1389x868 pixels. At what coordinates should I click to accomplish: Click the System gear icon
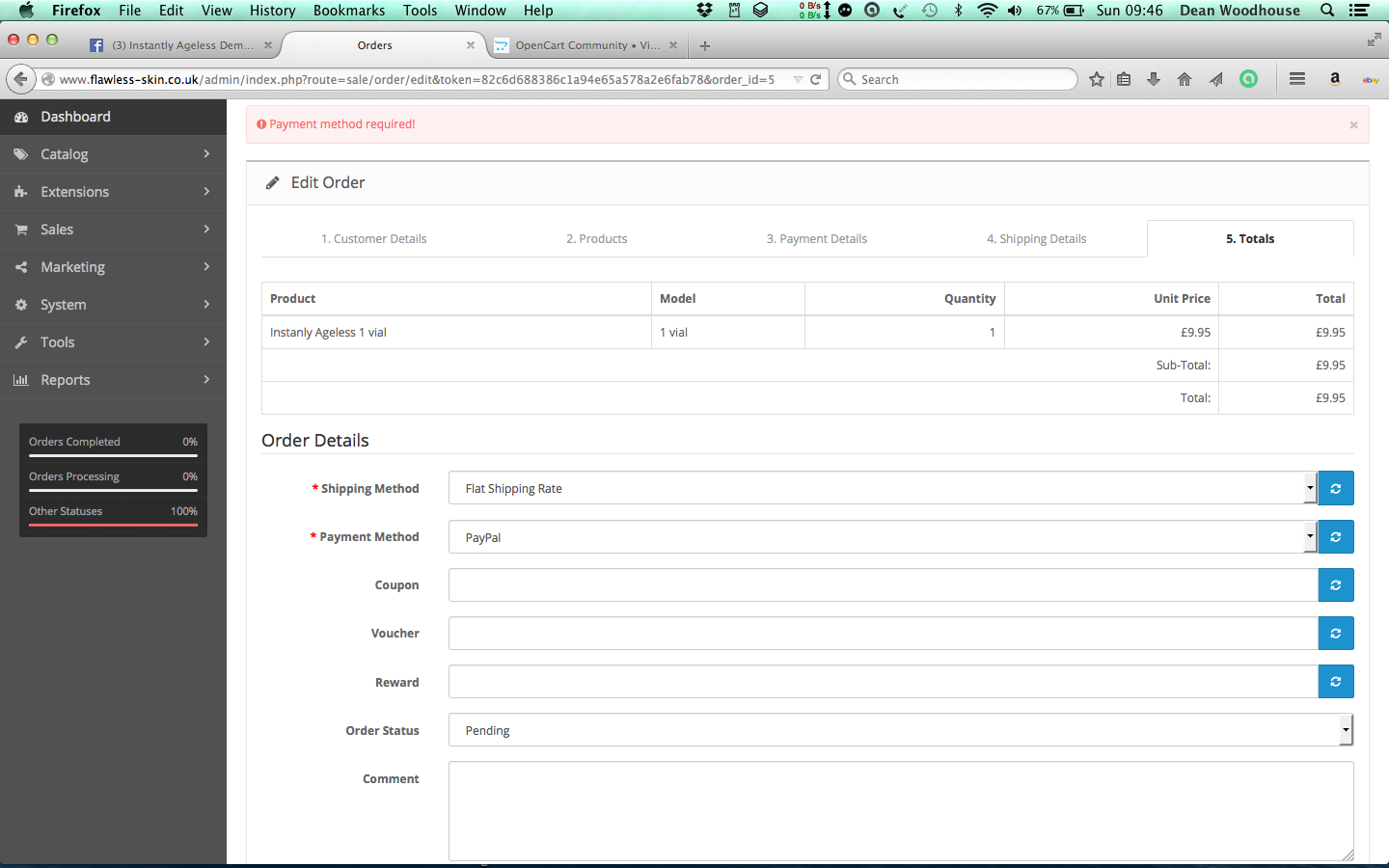21,305
